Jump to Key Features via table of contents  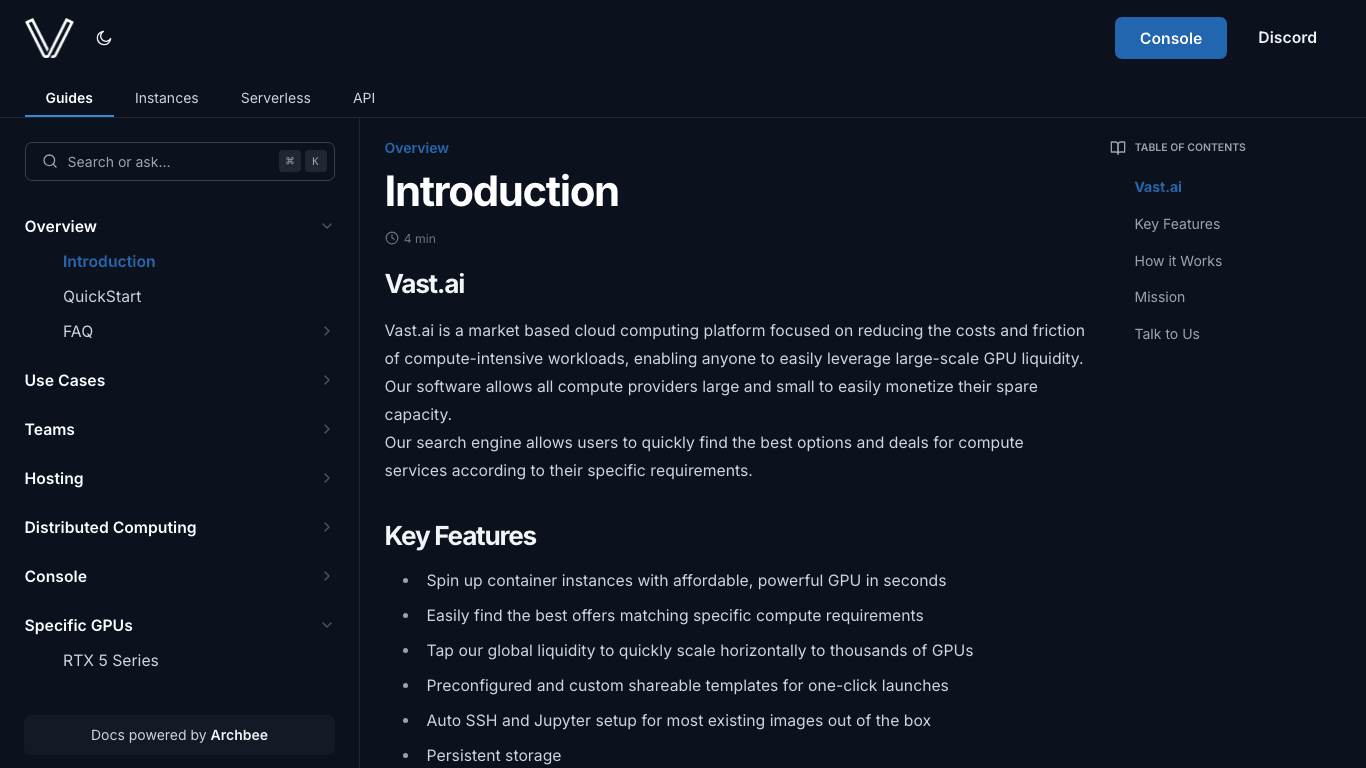click(x=1177, y=224)
